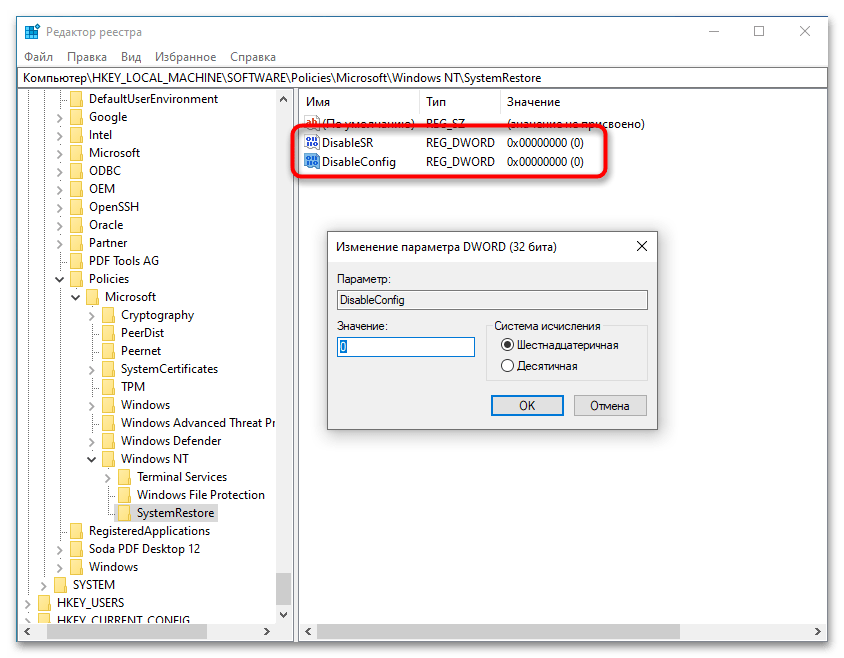Click the Policies folder icon
844x658 pixels.
77,279
